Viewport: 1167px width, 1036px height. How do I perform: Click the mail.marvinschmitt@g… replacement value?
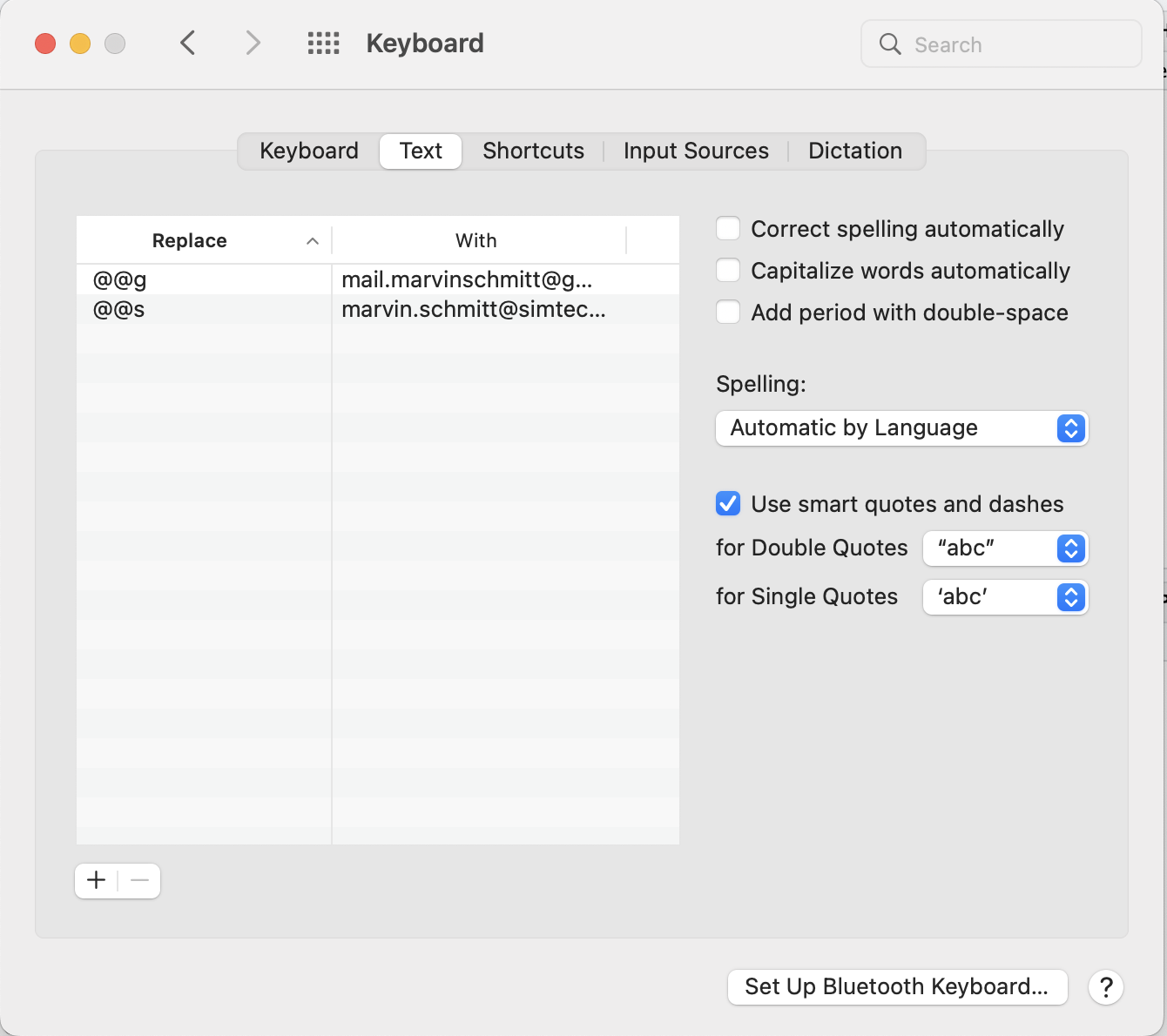(467, 279)
